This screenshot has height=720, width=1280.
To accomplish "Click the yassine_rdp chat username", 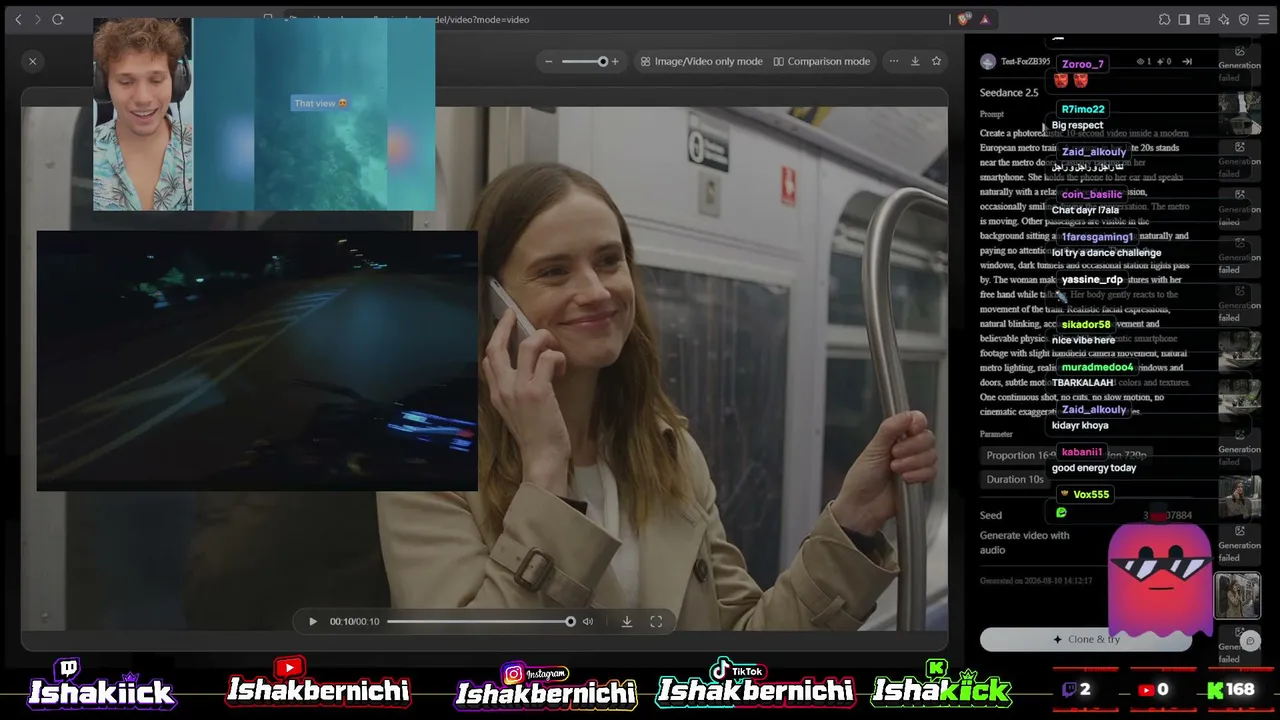I will (x=1092, y=280).
